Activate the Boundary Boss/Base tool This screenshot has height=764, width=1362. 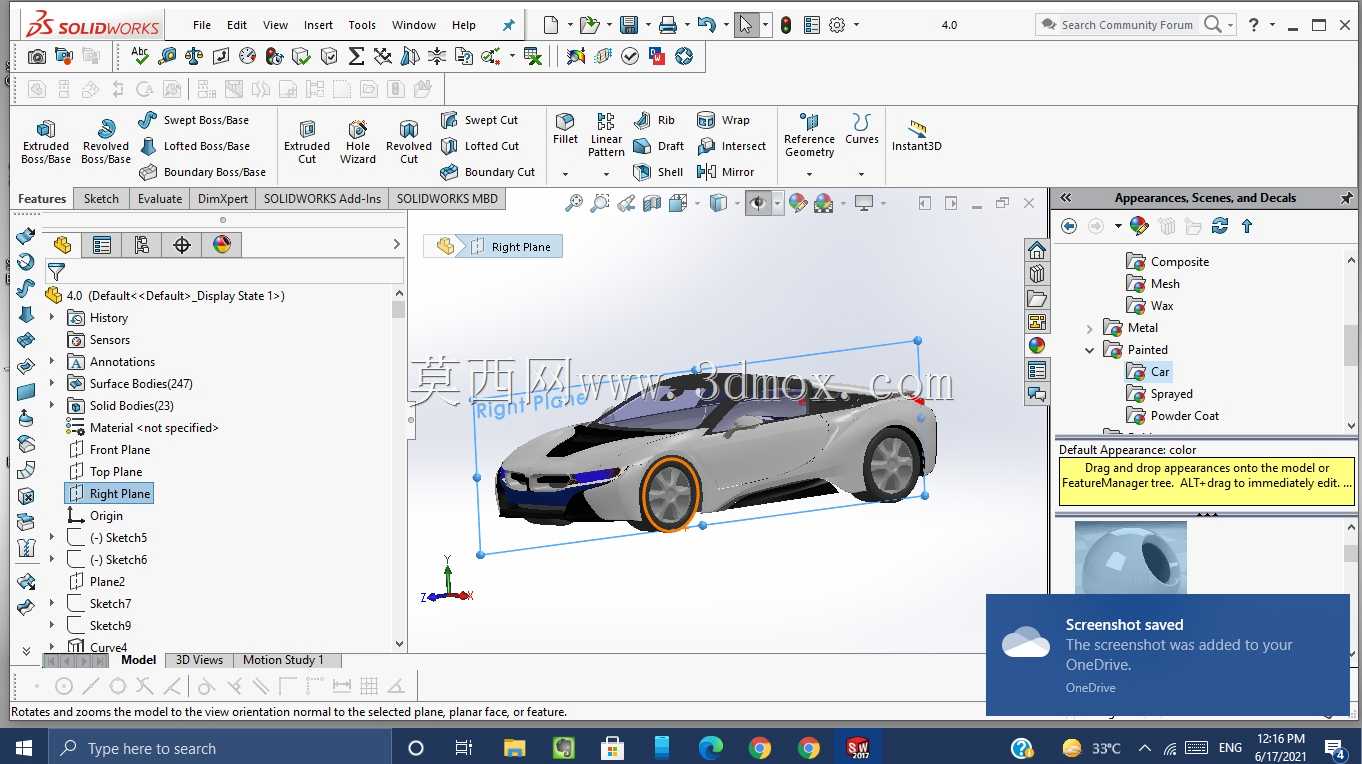(x=203, y=172)
